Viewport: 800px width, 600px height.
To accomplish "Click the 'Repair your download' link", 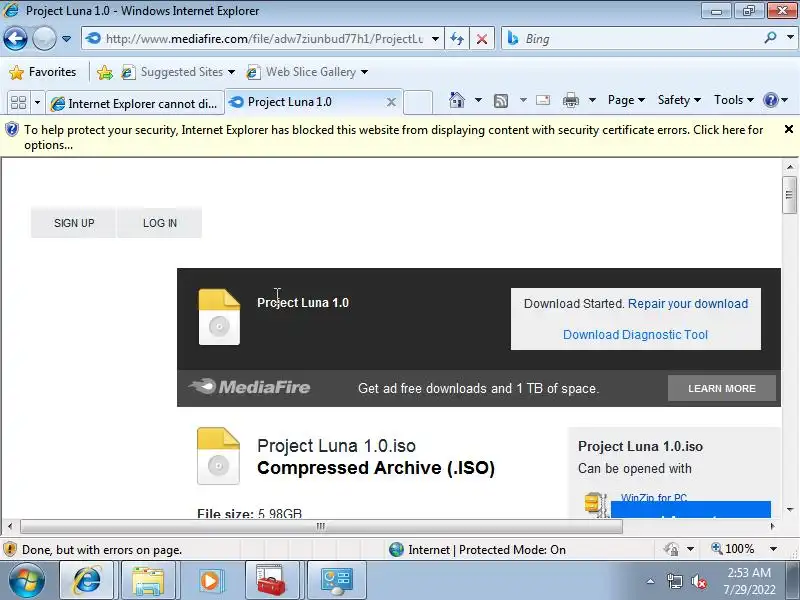I will click(688, 304).
